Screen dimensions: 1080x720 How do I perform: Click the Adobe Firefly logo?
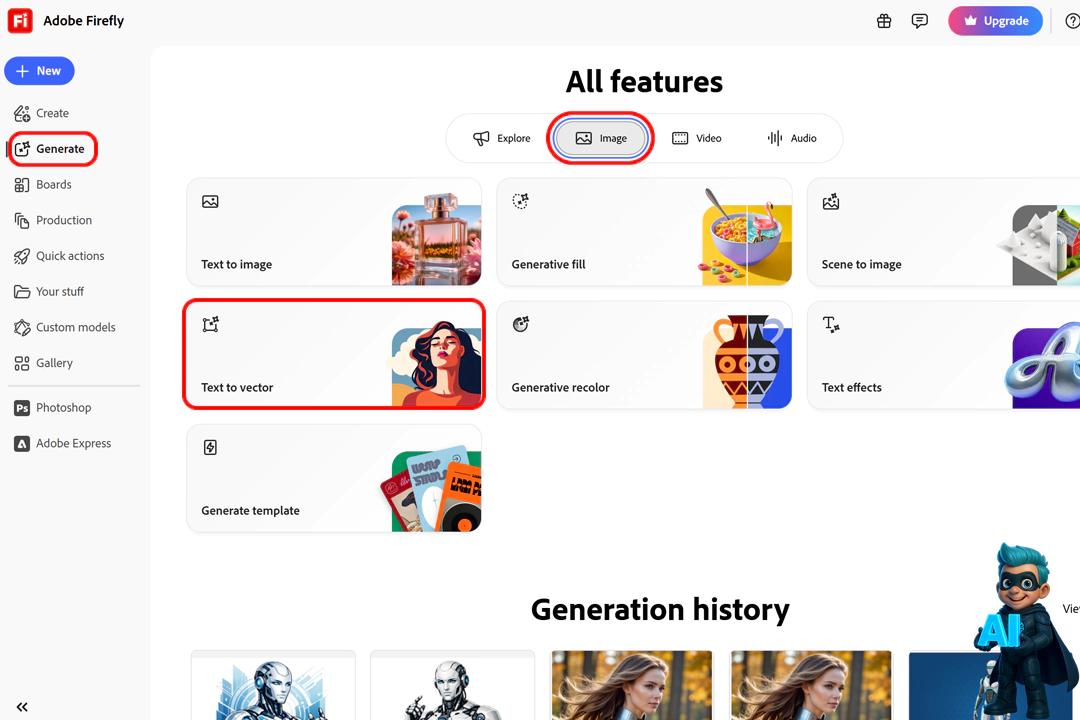tap(20, 20)
